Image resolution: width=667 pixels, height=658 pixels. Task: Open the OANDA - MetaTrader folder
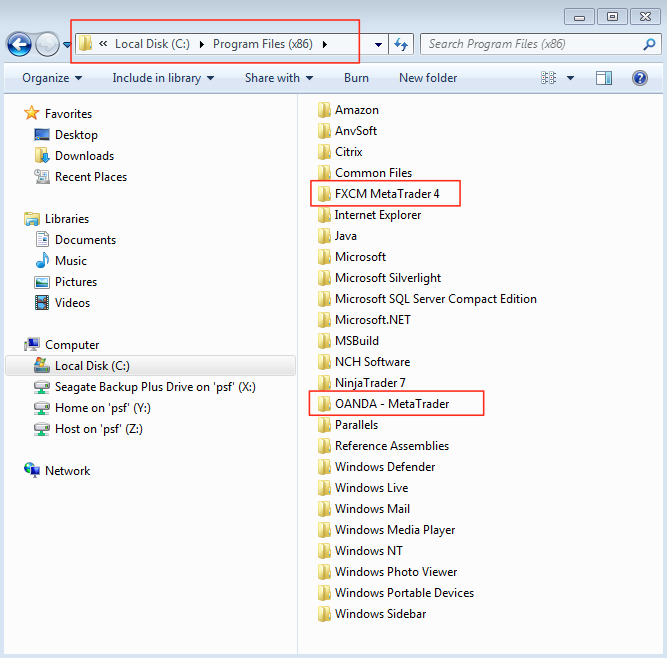coord(391,404)
